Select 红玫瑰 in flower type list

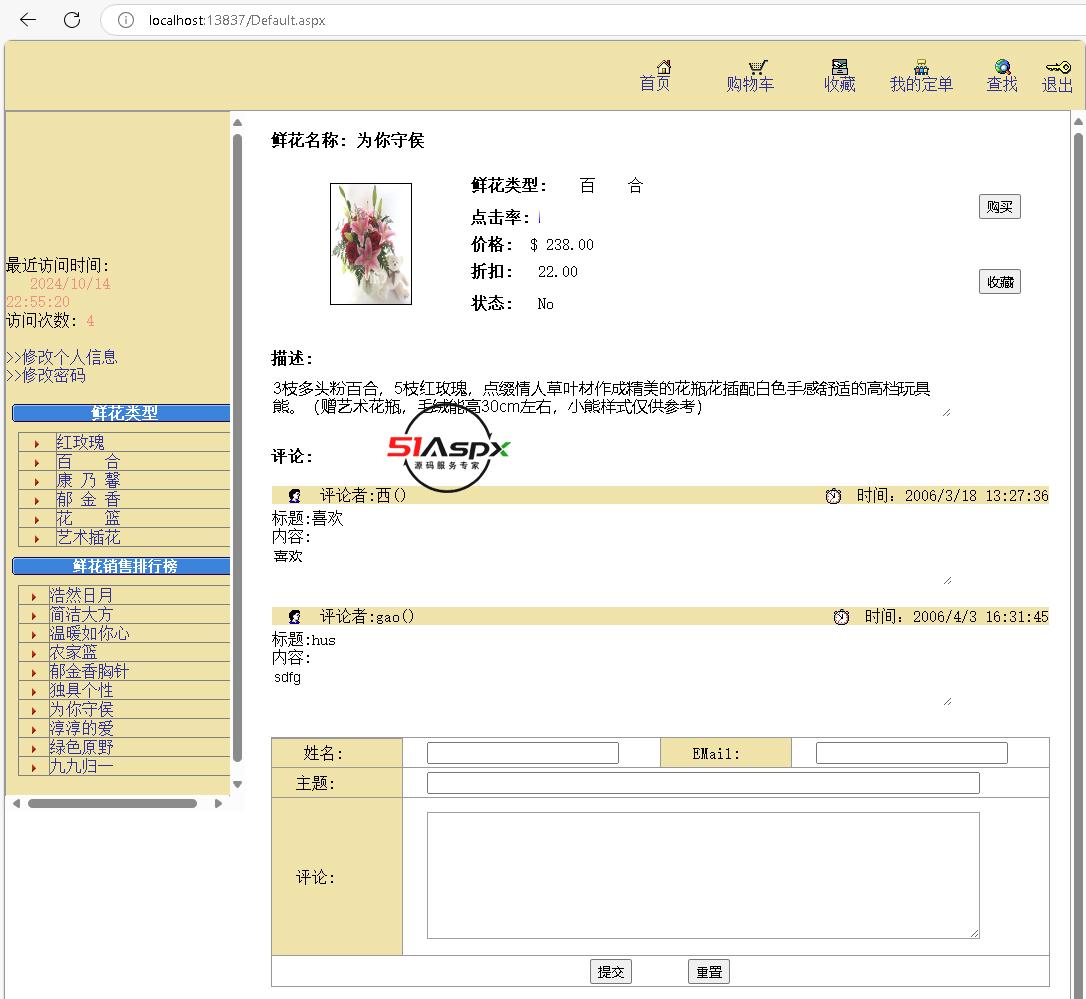[80, 442]
